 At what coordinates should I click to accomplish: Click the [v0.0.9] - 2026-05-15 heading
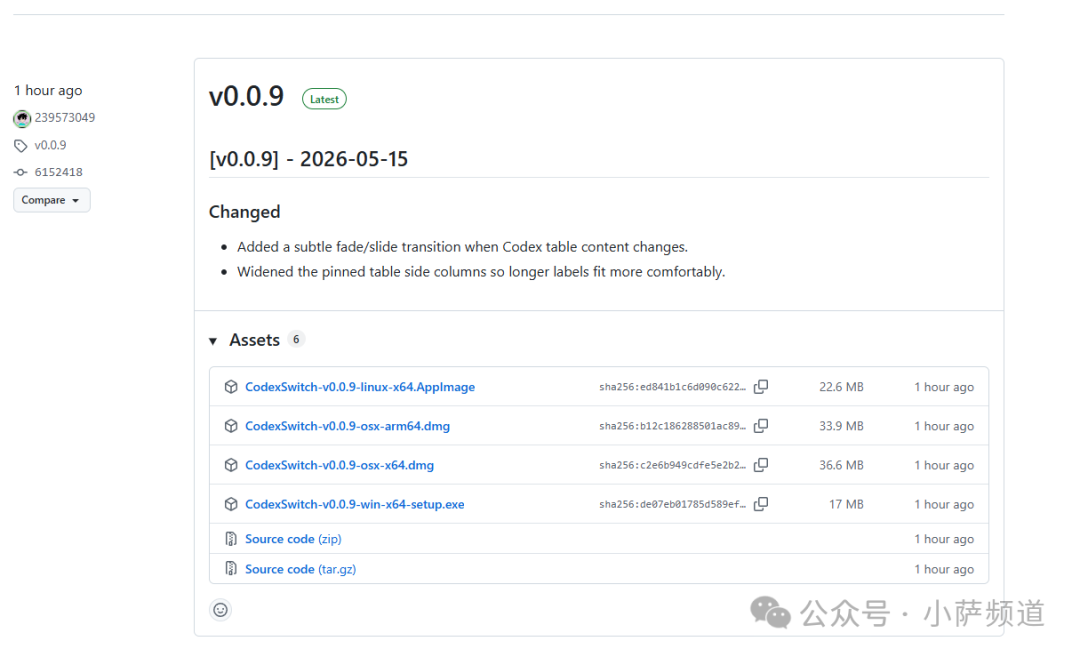[x=309, y=159]
